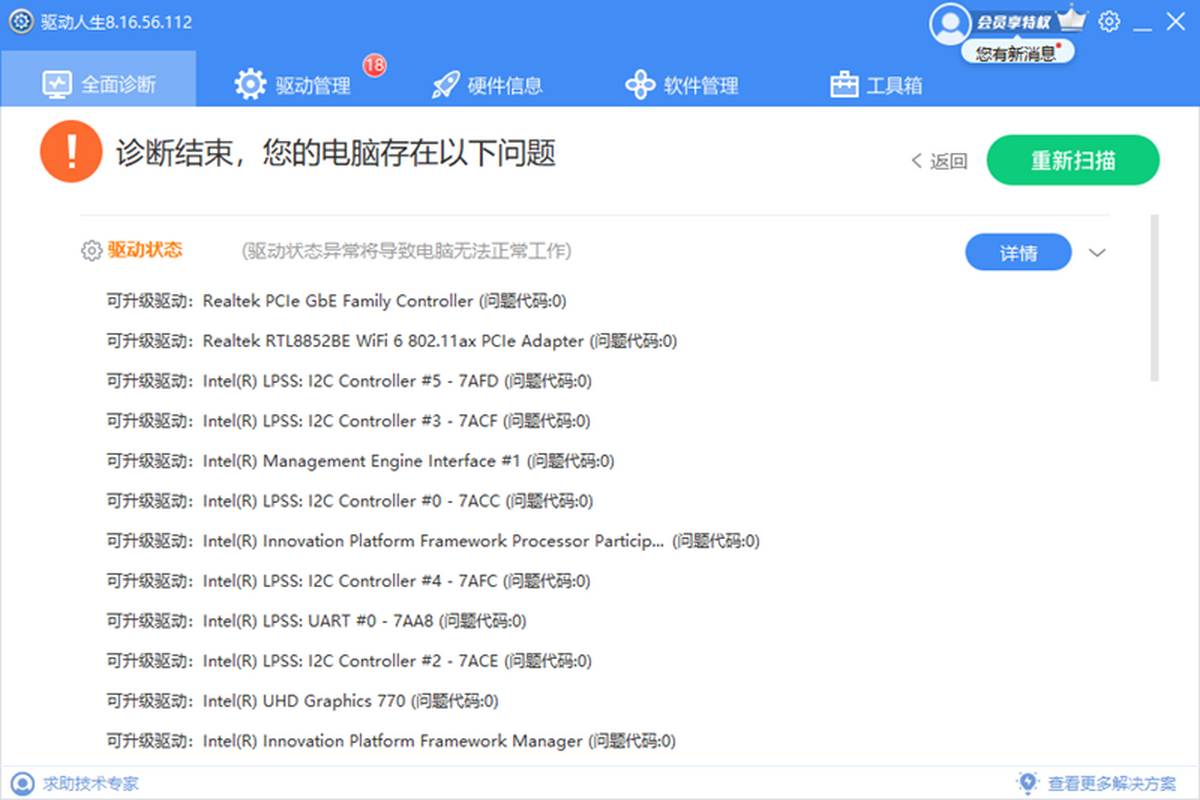This screenshot has height=800, width=1200.
Task: Click the 驱动状态 status gear icon
Action: [92, 251]
